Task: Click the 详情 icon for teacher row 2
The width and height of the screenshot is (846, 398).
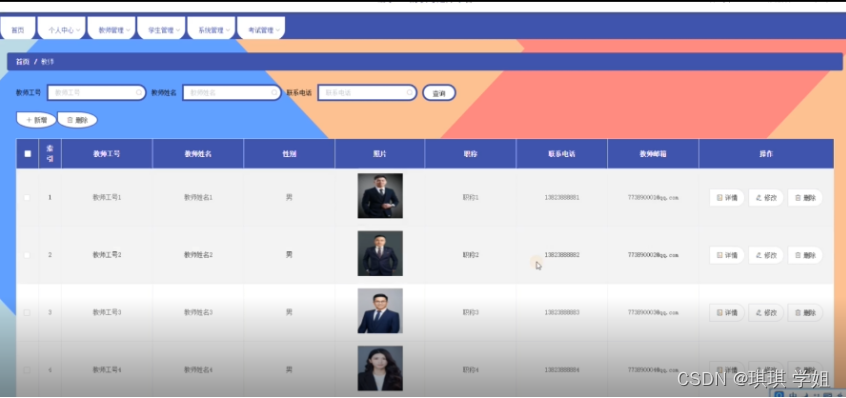Action: pos(719,255)
